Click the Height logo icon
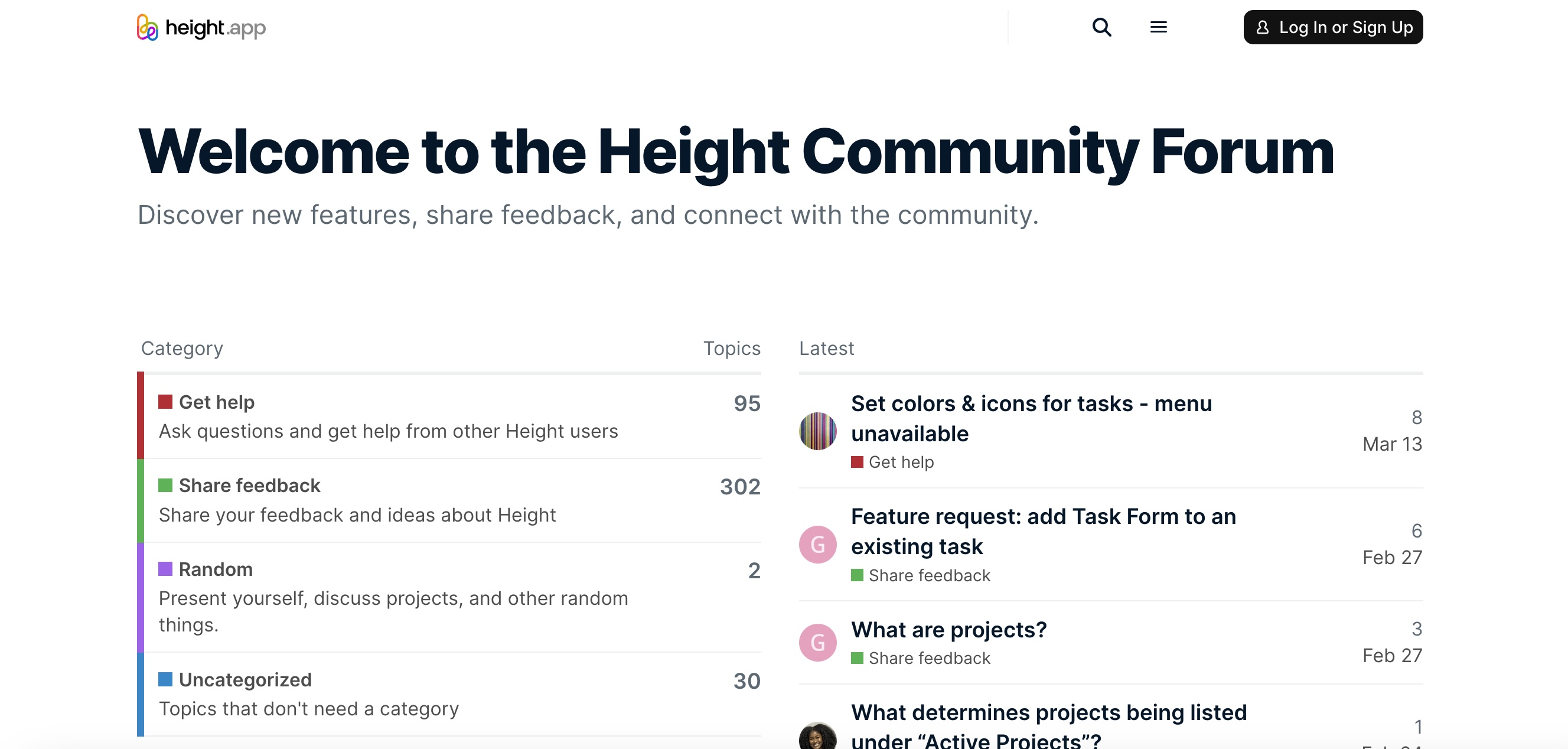 pyautogui.click(x=147, y=27)
